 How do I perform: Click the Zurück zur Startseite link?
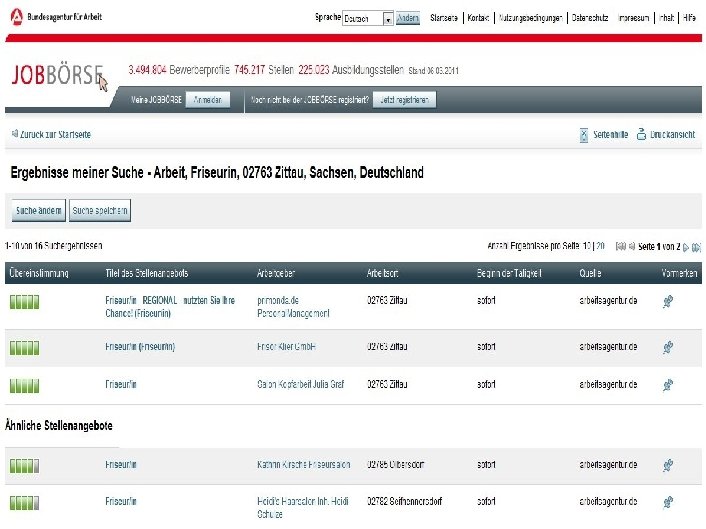(x=55, y=134)
